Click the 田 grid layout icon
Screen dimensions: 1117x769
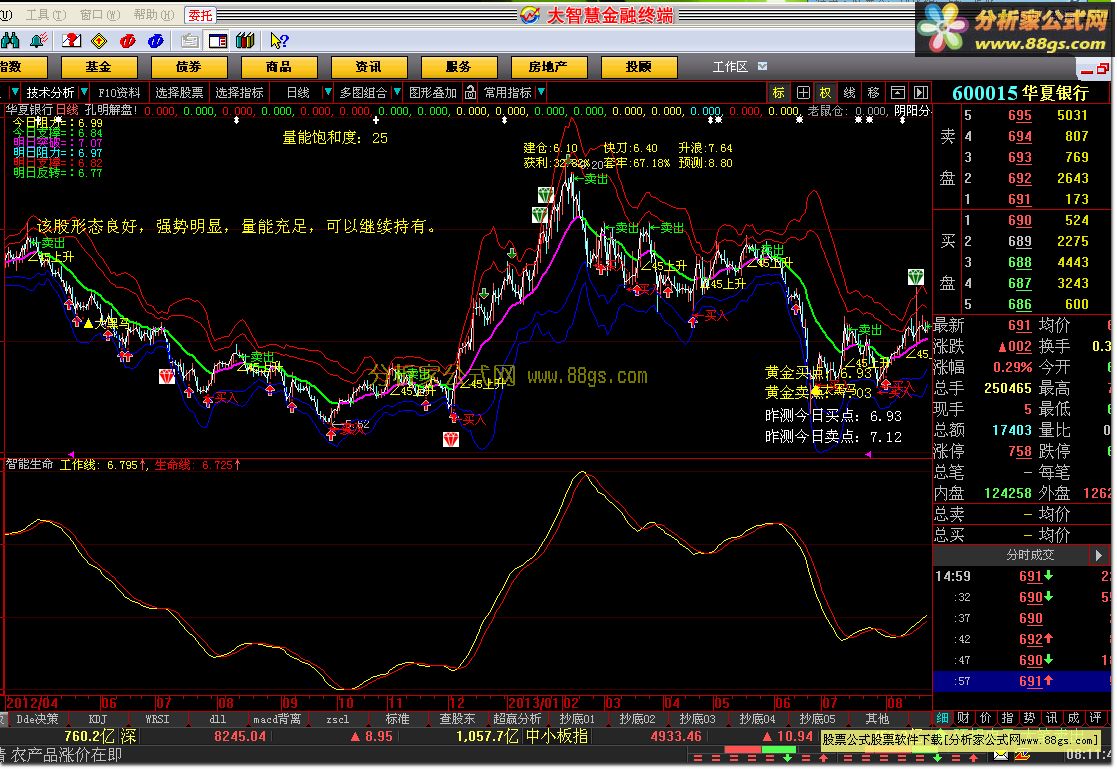pyautogui.click(x=803, y=92)
